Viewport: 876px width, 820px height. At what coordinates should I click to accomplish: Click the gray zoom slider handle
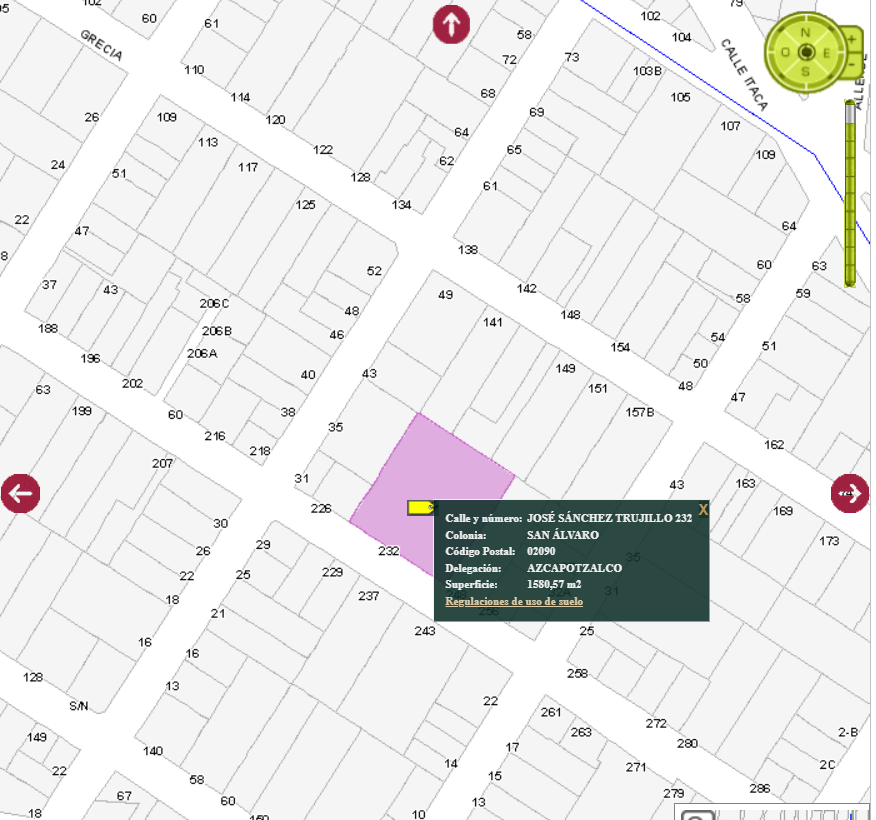tap(850, 112)
